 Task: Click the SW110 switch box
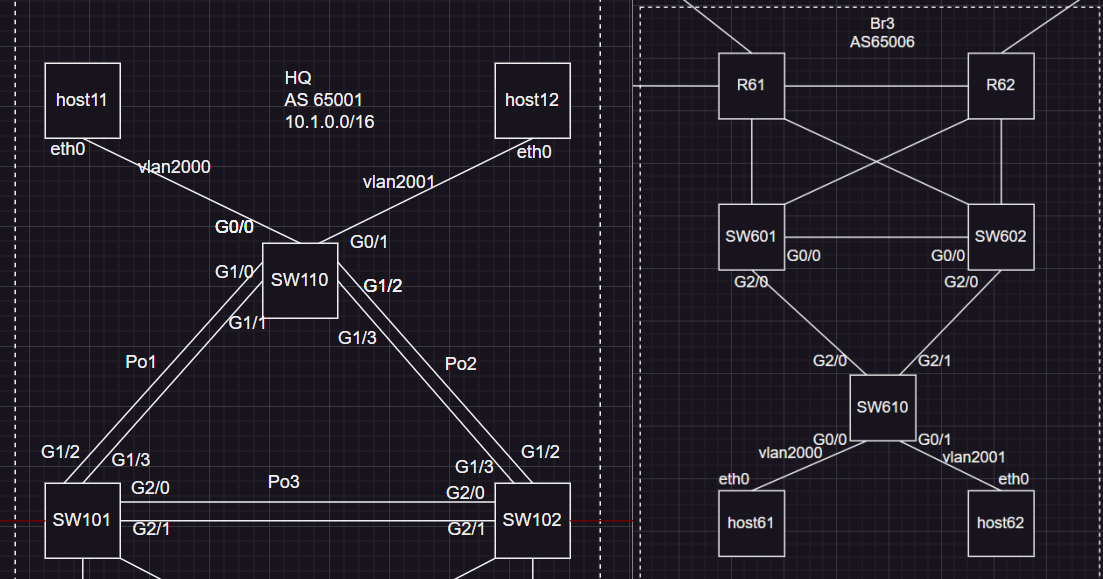(x=299, y=280)
